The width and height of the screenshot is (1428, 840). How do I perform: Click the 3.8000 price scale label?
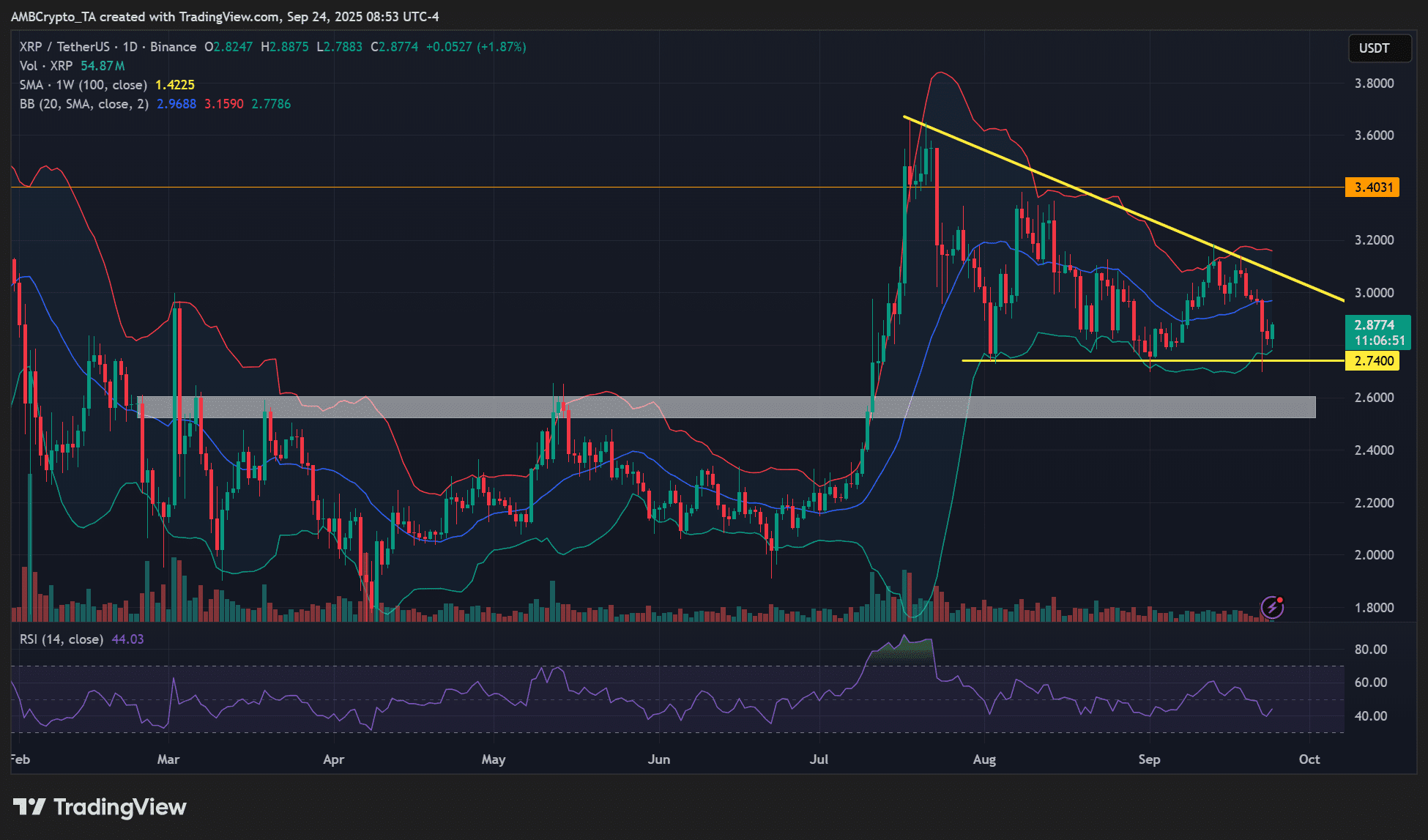[1374, 83]
